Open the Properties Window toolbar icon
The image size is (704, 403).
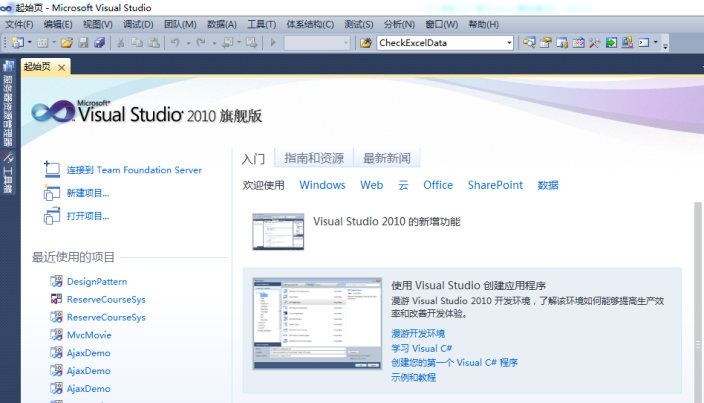point(546,43)
